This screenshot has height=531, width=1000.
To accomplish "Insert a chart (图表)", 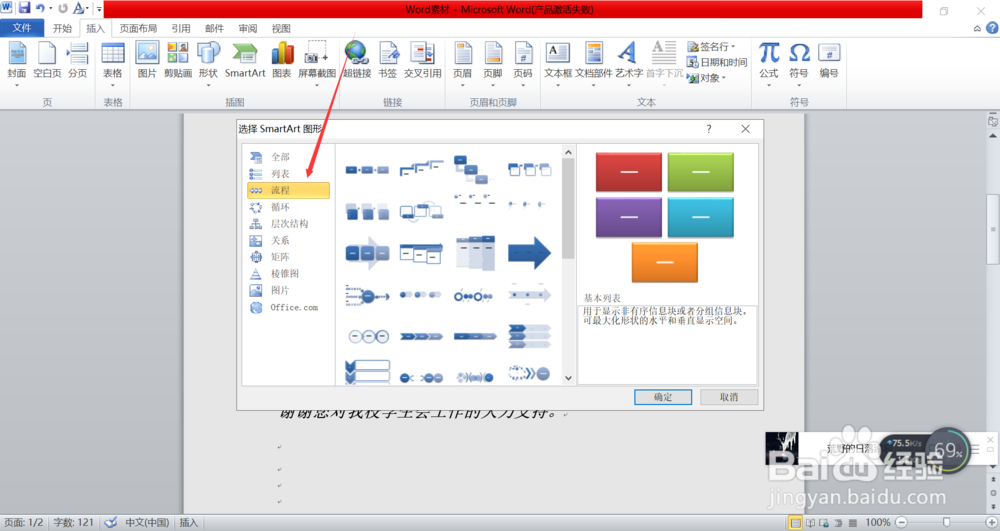I will click(x=282, y=61).
